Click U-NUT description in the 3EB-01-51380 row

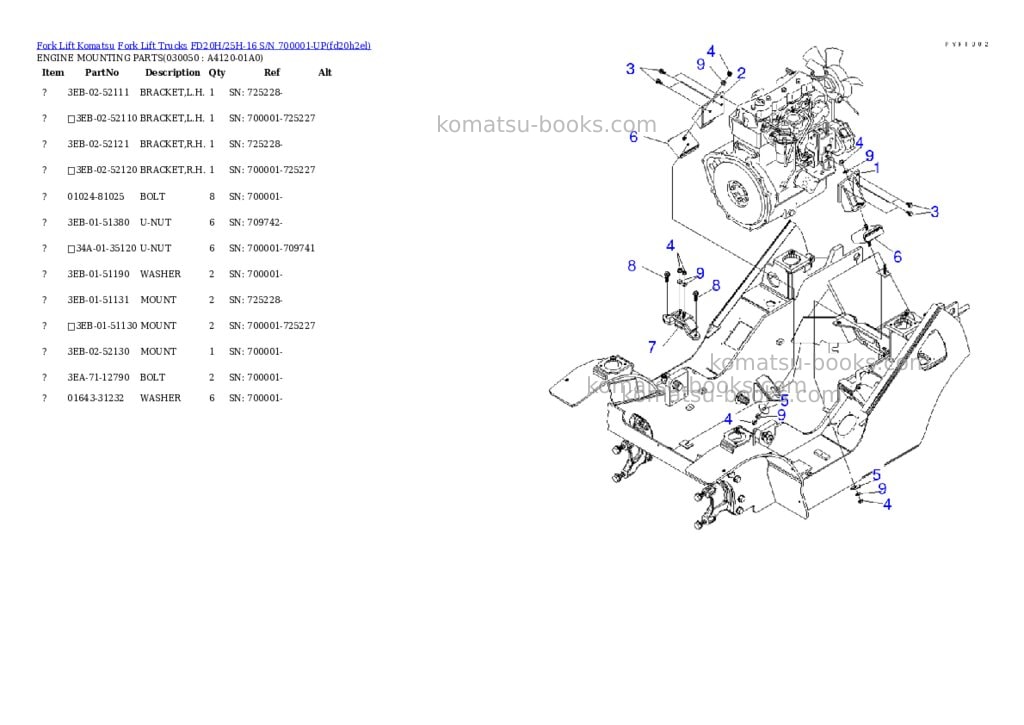(x=155, y=222)
